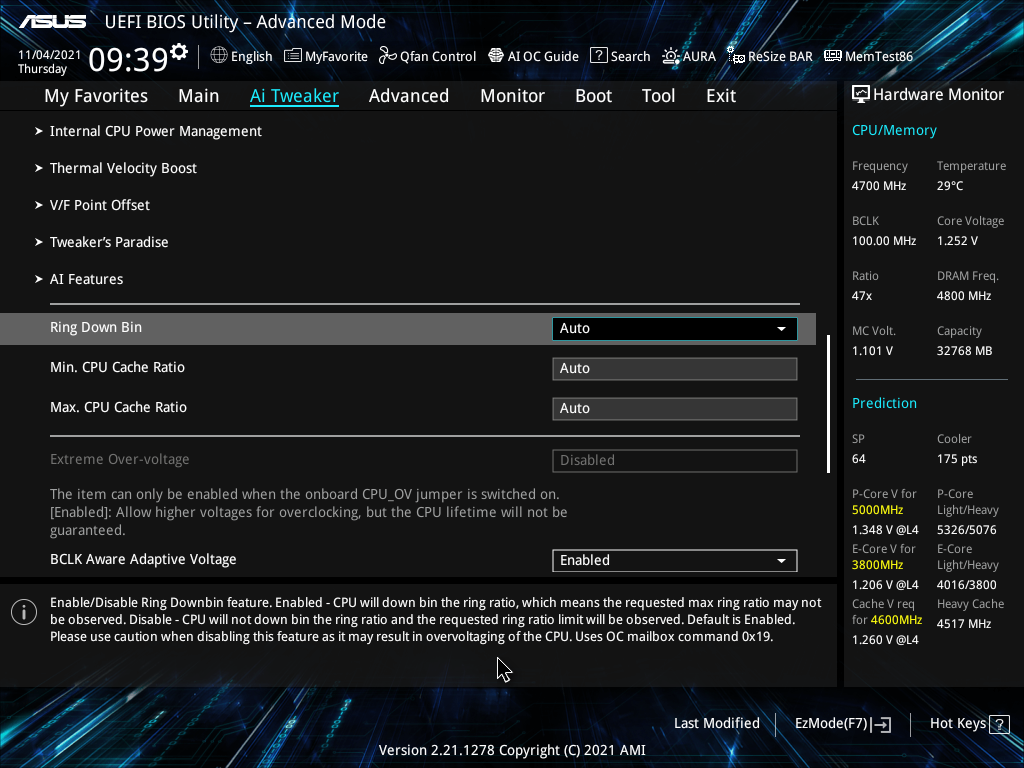Image resolution: width=1024 pixels, height=768 pixels.
Task: Click the MyFavorite label
Action: pyautogui.click(x=336, y=57)
